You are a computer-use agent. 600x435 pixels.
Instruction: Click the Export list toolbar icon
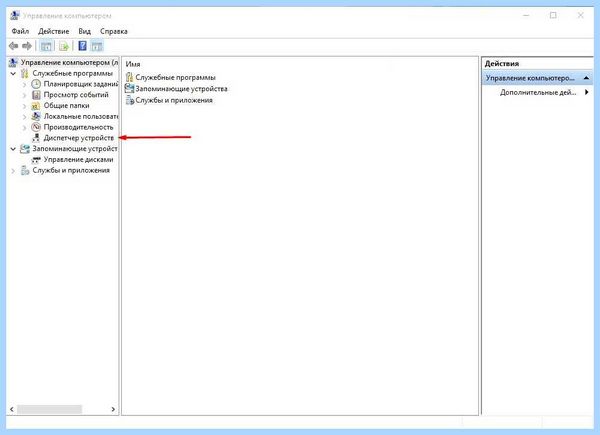click(64, 47)
